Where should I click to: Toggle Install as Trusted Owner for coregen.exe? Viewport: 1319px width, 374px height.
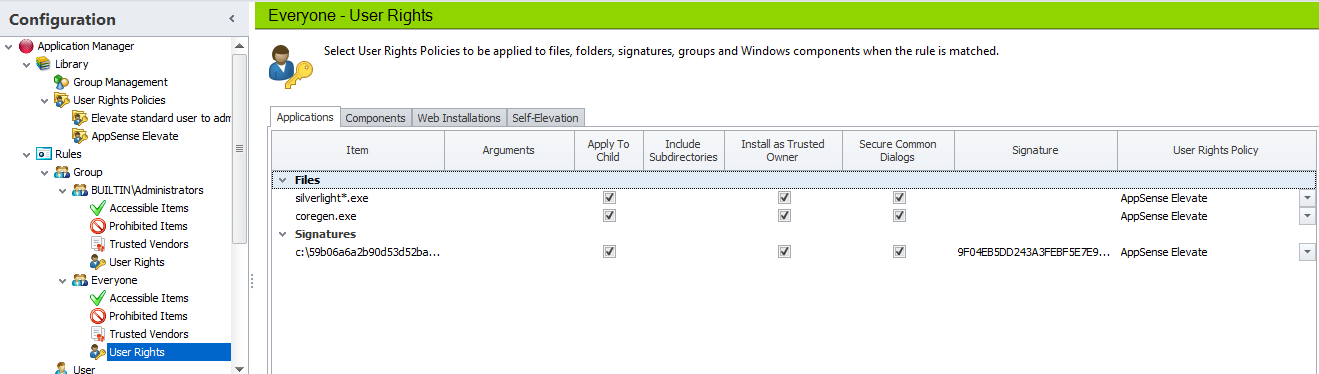click(784, 216)
